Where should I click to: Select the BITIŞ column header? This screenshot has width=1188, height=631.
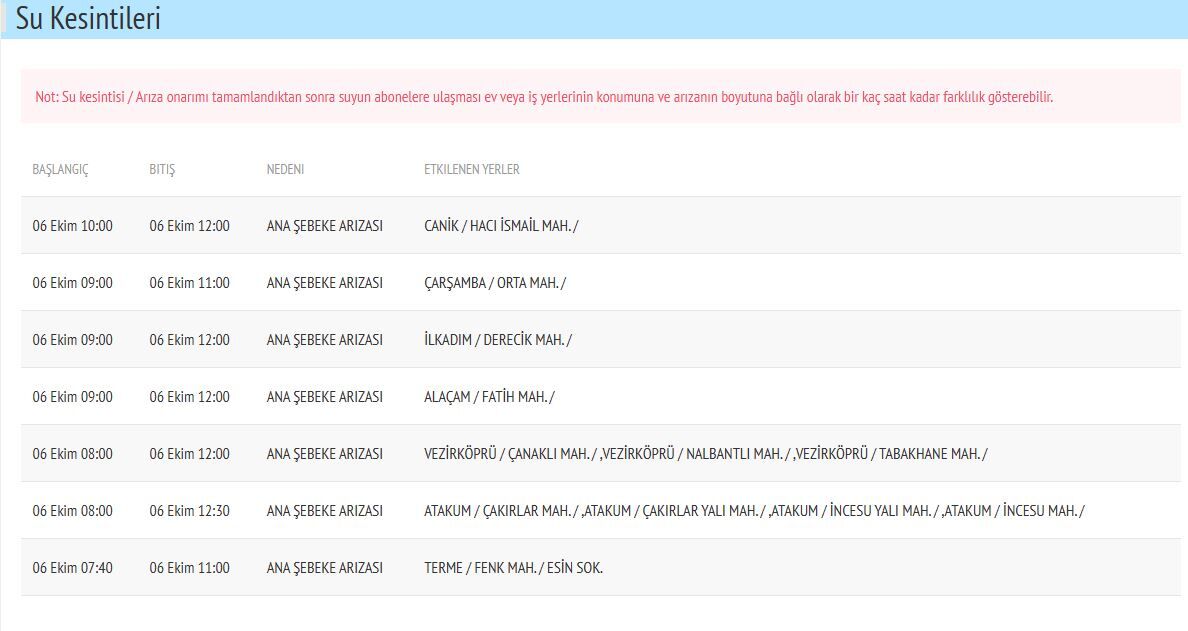click(162, 169)
